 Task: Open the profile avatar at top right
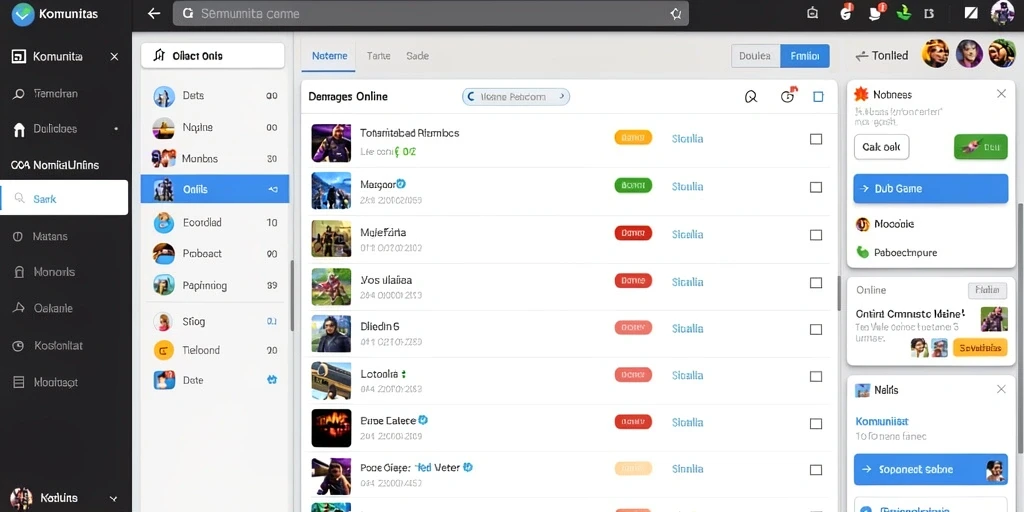pos(1002,13)
